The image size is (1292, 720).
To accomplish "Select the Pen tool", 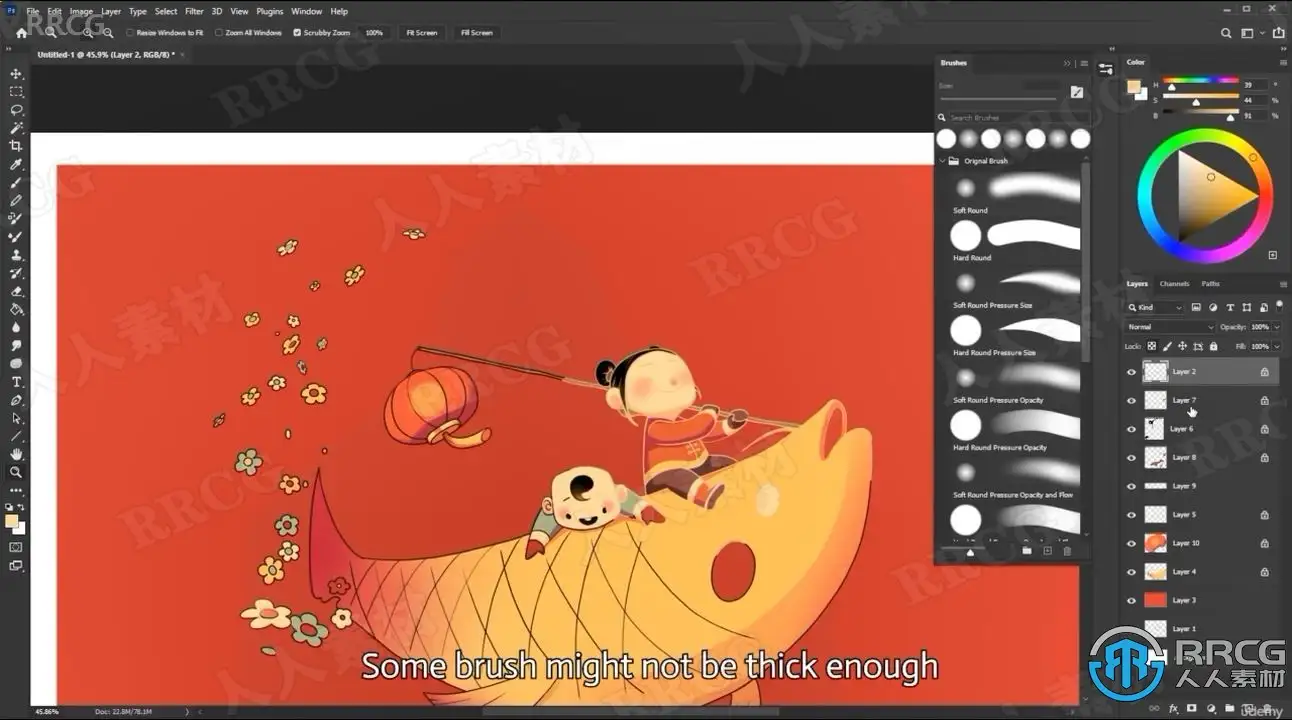I will 16,400.
